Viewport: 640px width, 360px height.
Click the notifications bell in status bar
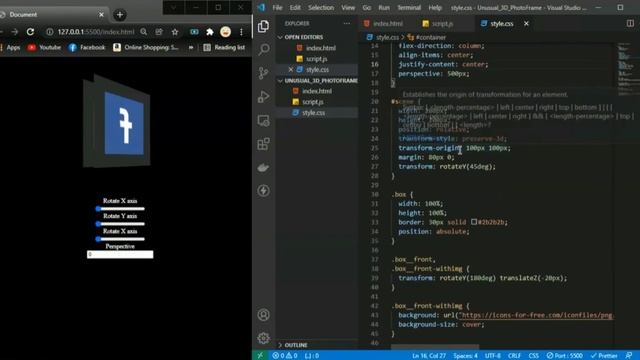[x=629, y=356]
